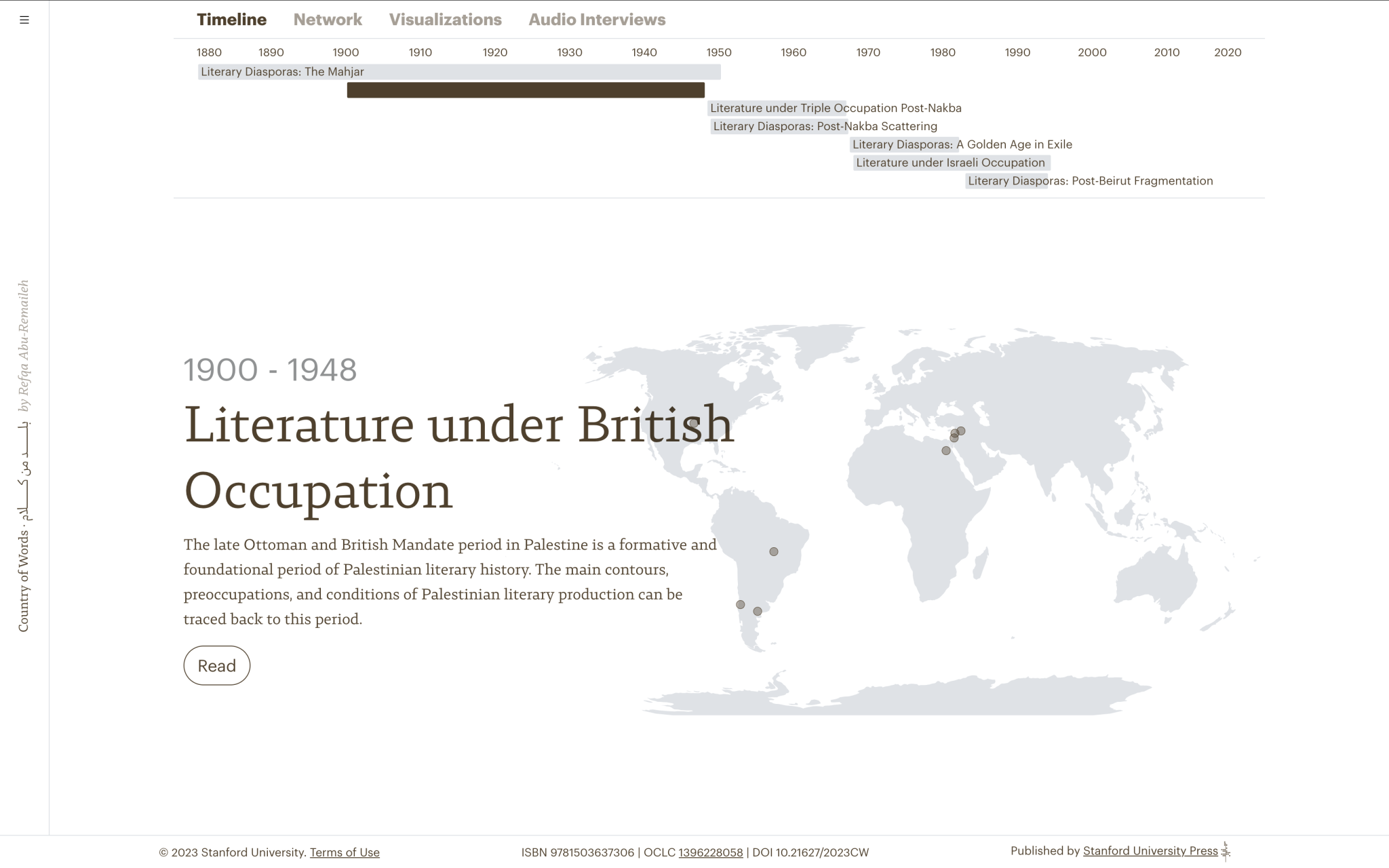The image size is (1389, 868).
Task: Click the map dot in North America
Action: [x=694, y=423]
